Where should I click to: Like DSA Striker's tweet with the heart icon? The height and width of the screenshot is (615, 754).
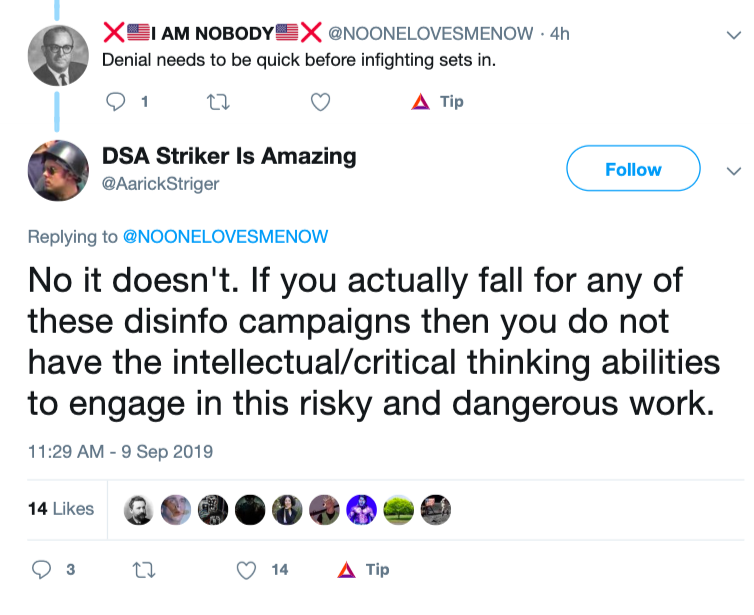[246, 570]
